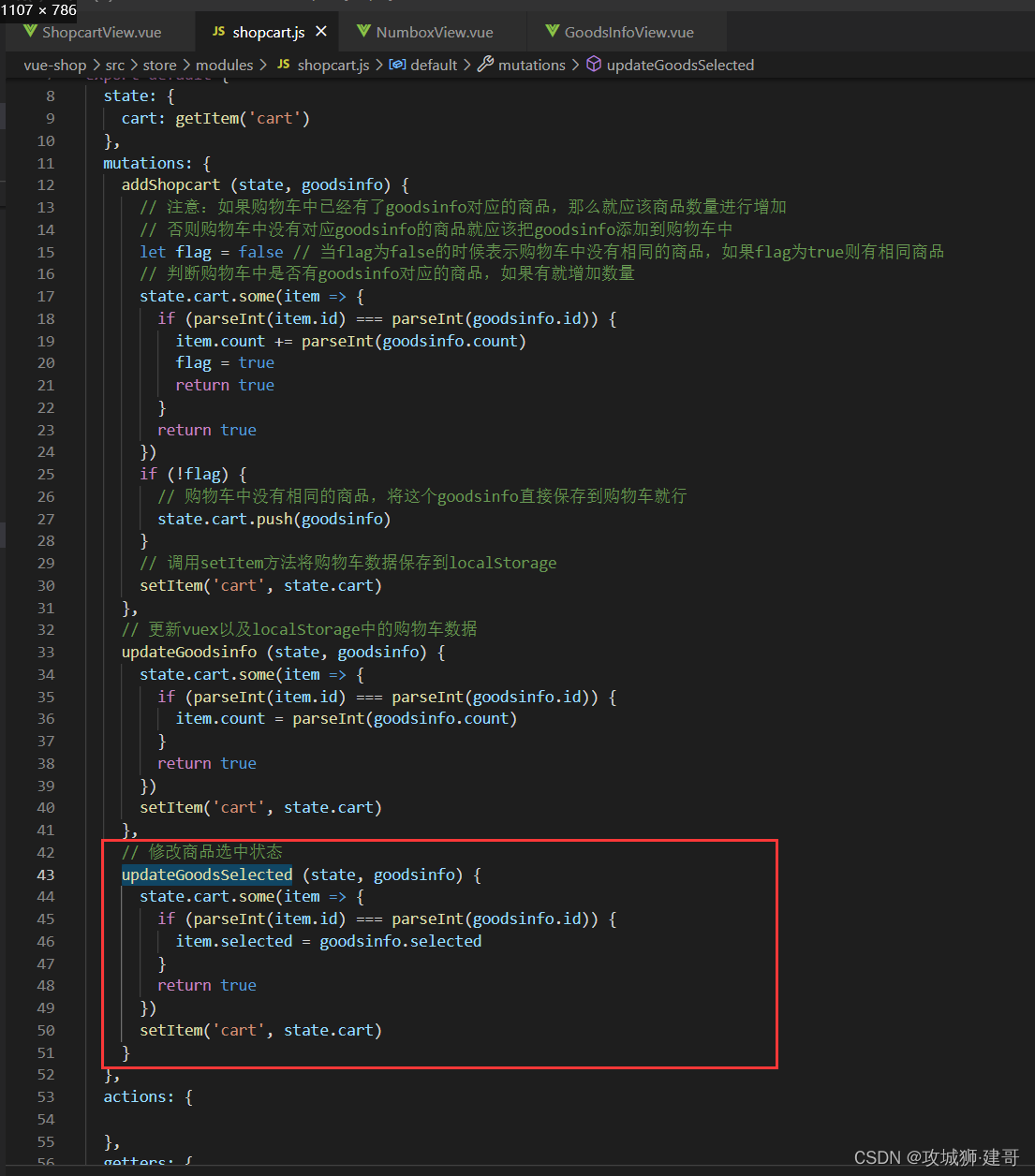Viewport: 1035px width, 1176px height.
Task: Open the updateGoodsSelected breadcrumb symbol list
Action: [680, 65]
